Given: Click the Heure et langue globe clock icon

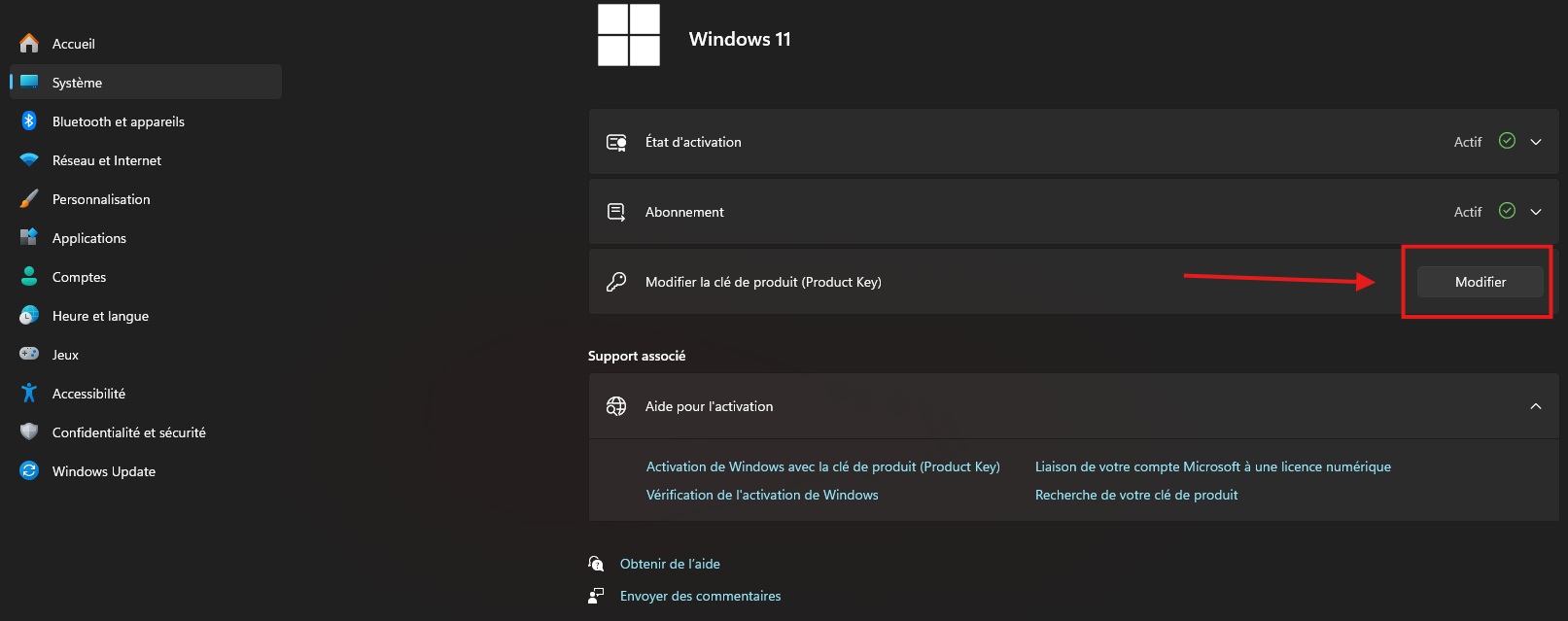Looking at the screenshot, I should click(29, 315).
